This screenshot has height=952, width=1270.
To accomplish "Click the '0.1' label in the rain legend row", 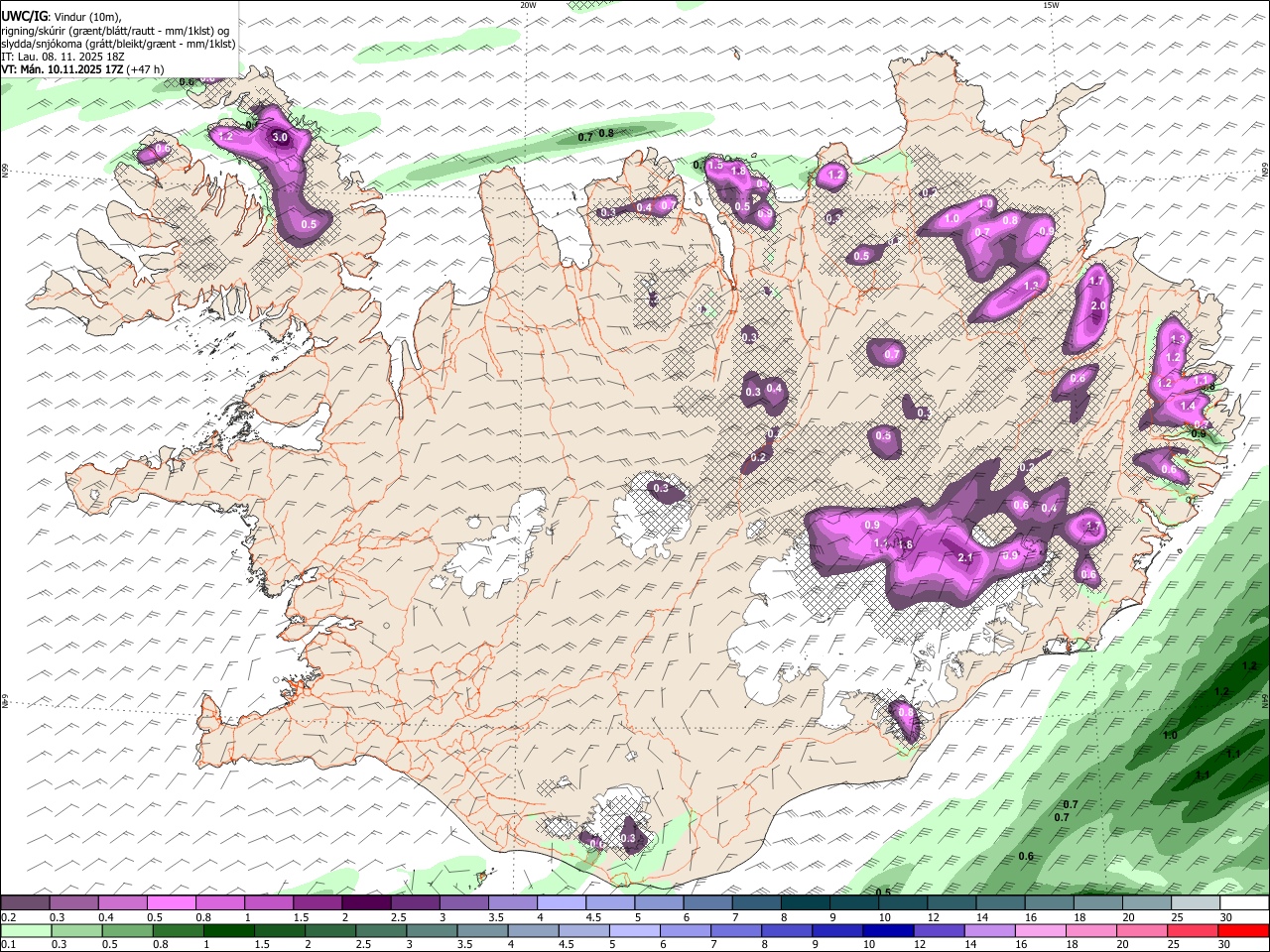I will pos(8,944).
